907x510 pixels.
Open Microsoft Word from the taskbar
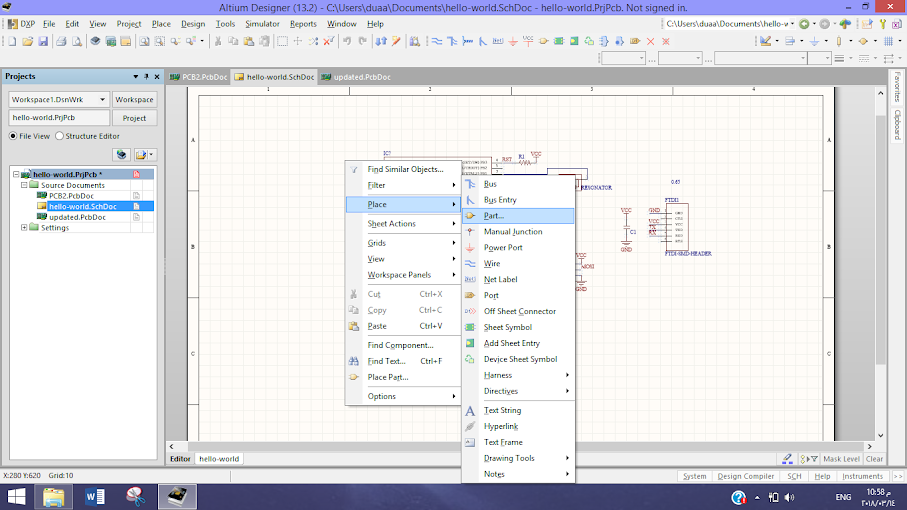tap(94, 497)
